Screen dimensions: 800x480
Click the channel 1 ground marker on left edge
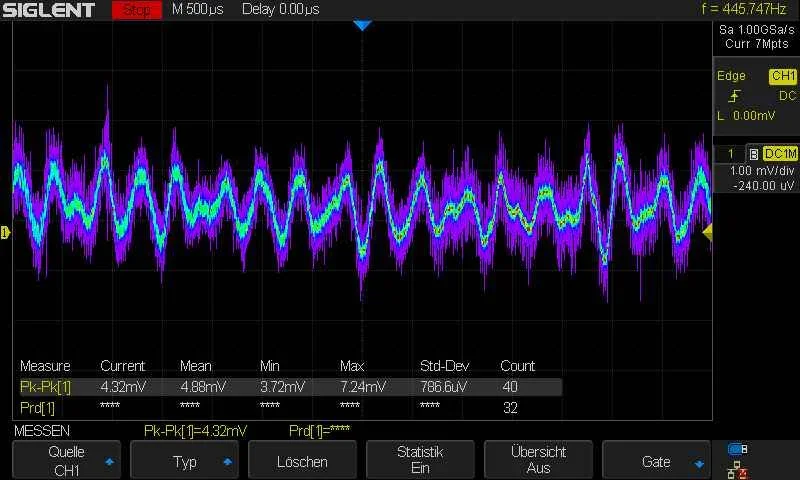tap(5, 232)
